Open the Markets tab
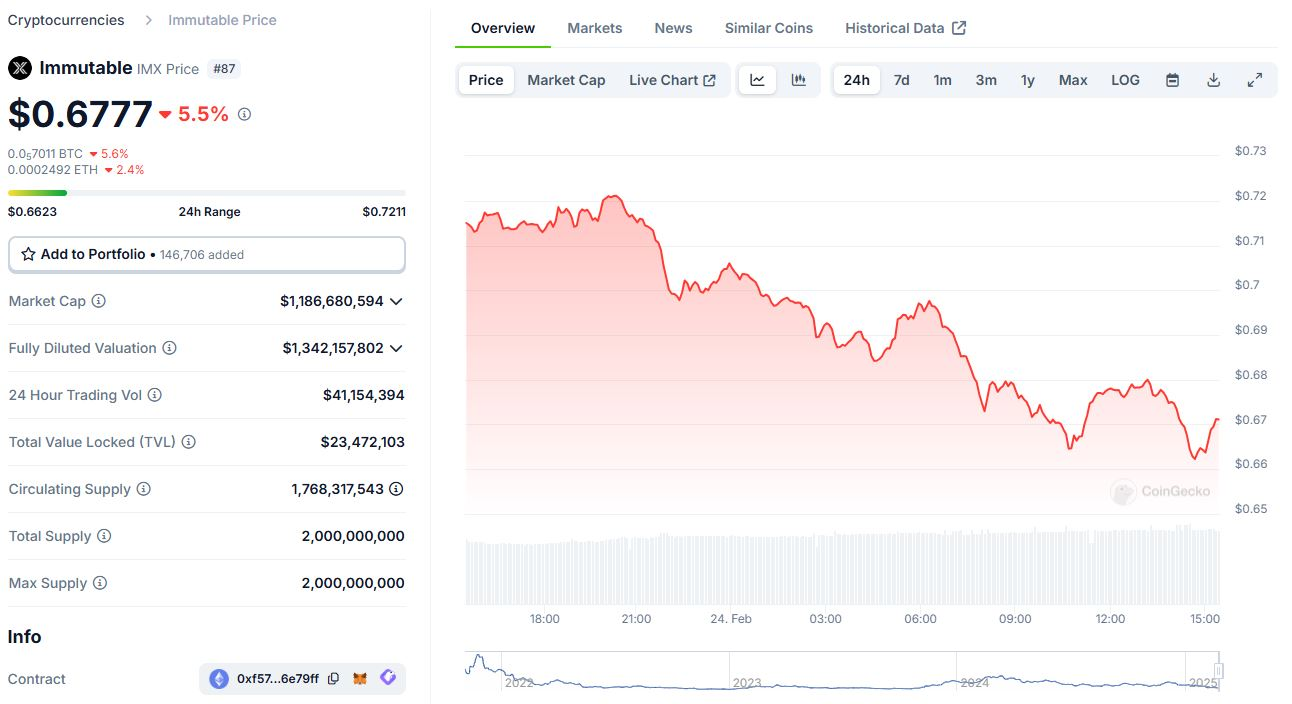The height and width of the screenshot is (704, 1292). (x=594, y=28)
